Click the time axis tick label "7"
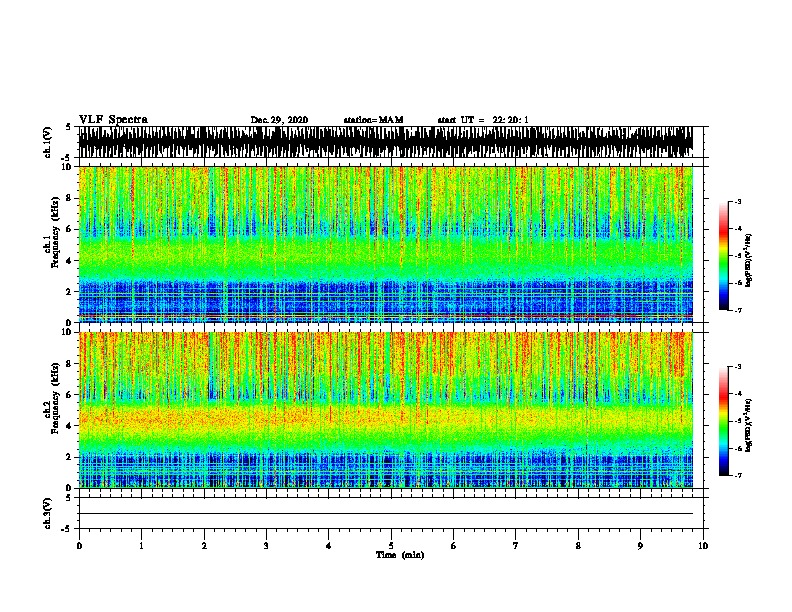792x612 pixels. point(516,546)
